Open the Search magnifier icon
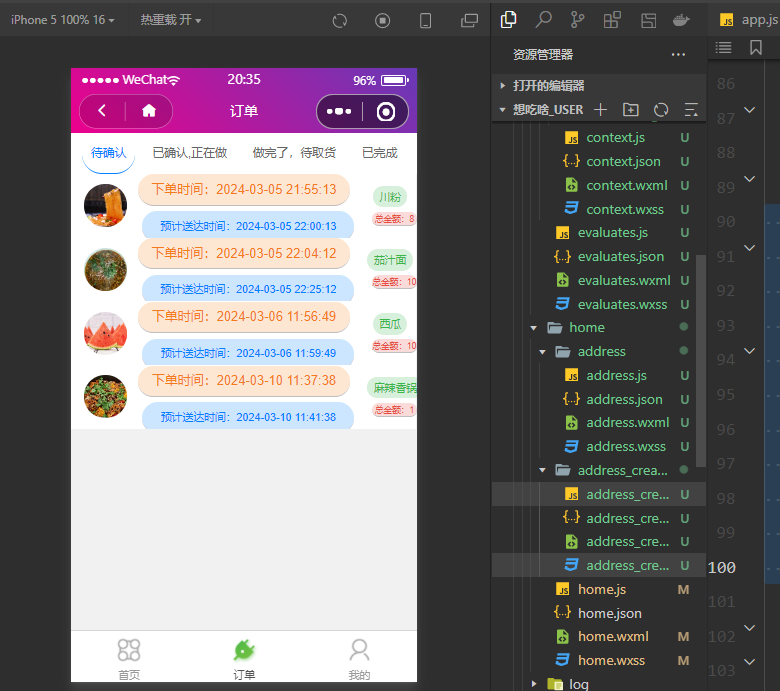 543,20
